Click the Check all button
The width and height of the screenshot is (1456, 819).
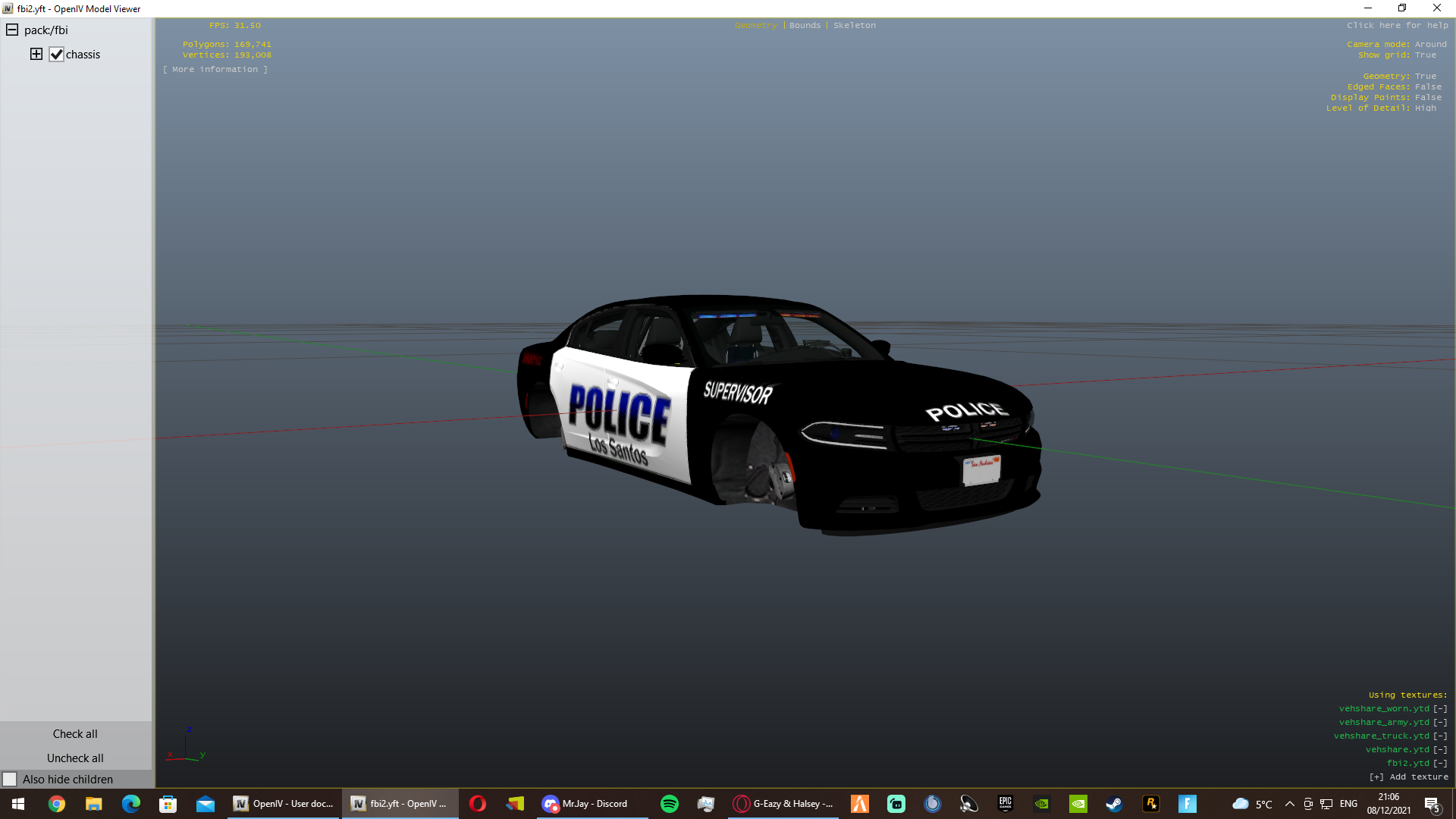coord(75,733)
